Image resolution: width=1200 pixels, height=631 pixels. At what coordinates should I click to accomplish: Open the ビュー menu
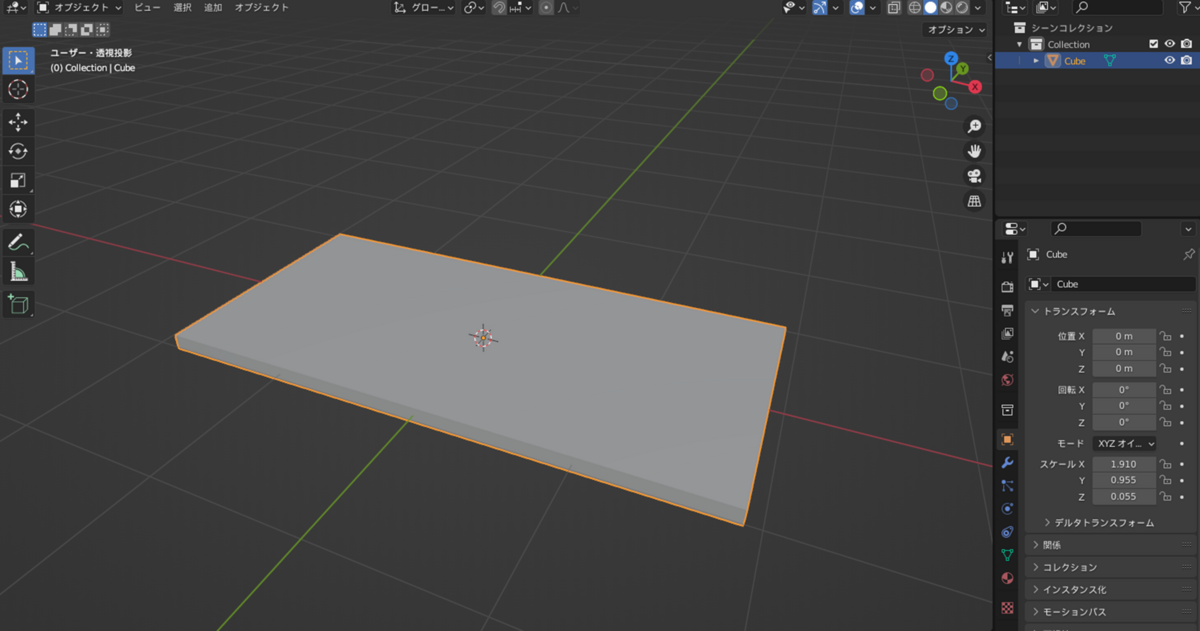point(147,7)
